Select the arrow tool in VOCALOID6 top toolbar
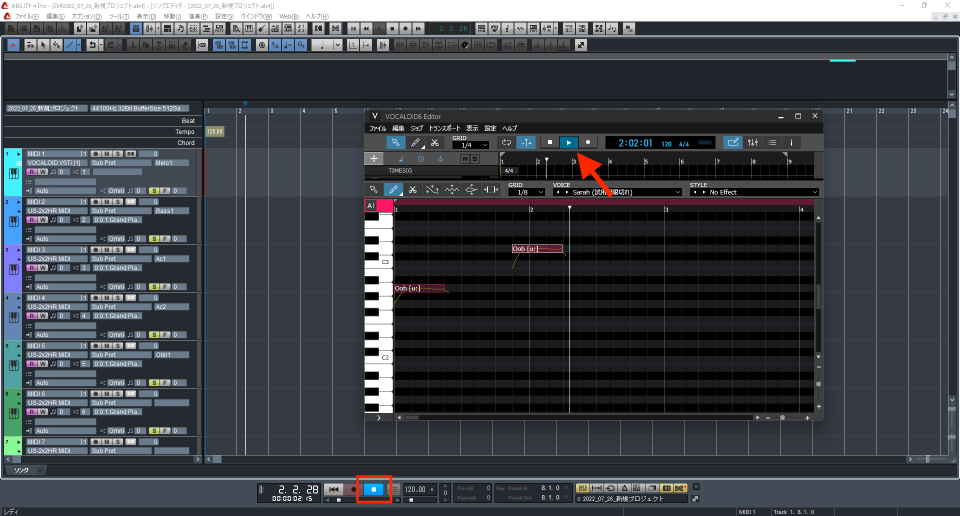This screenshot has height=516, width=960. pos(396,143)
